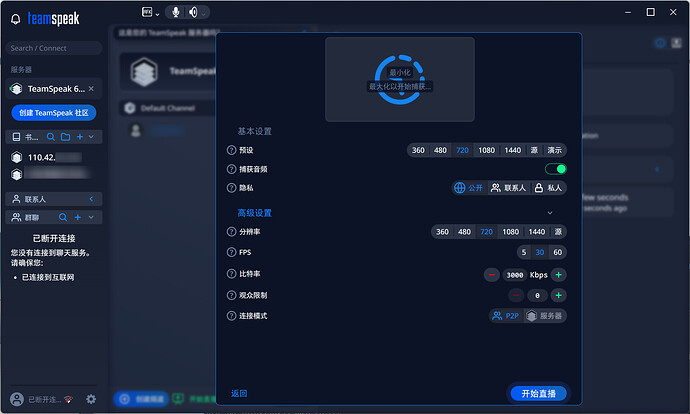Click the 开始直播 button
This screenshot has width=690, height=414.
pyautogui.click(x=539, y=393)
